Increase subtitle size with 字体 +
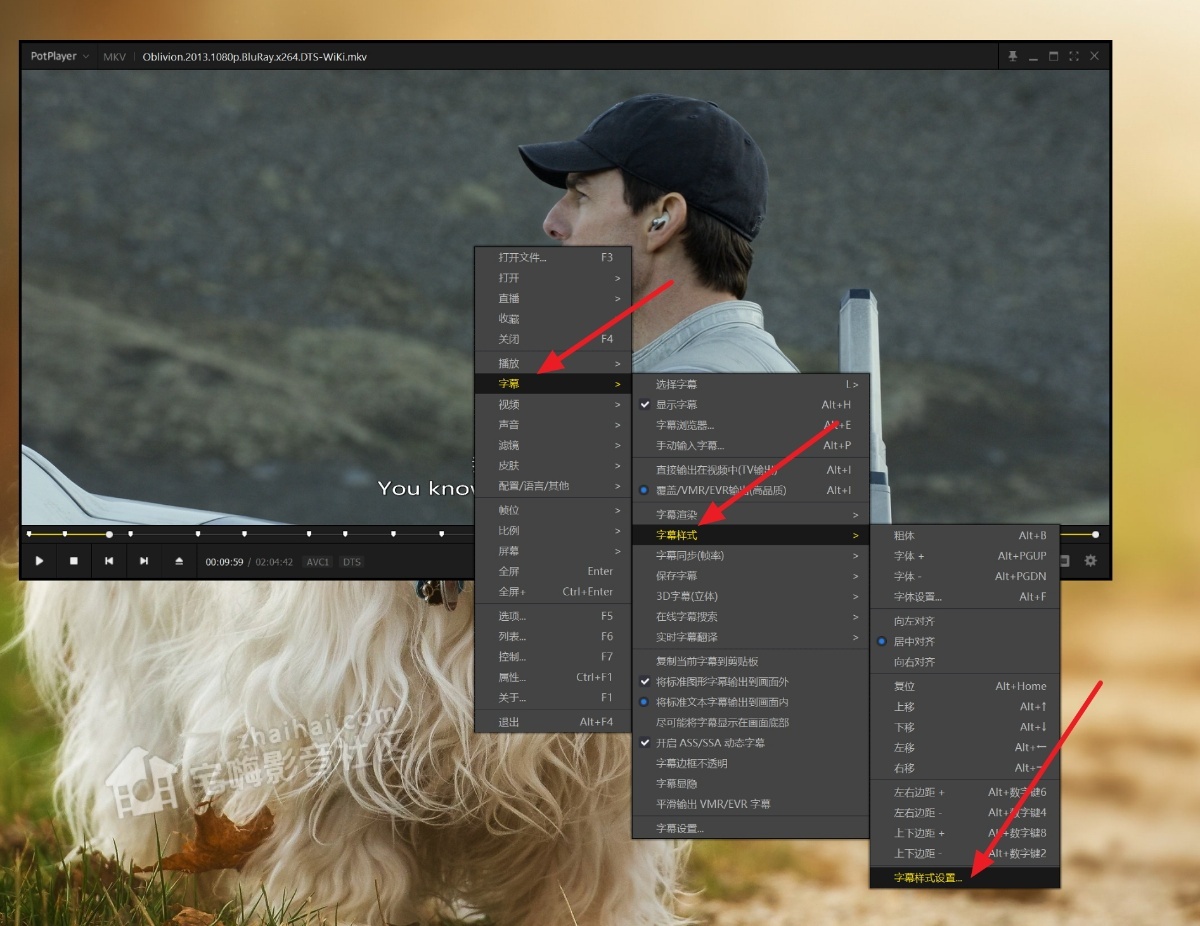The width and height of the screenshot is (1200, 926). 965,556
